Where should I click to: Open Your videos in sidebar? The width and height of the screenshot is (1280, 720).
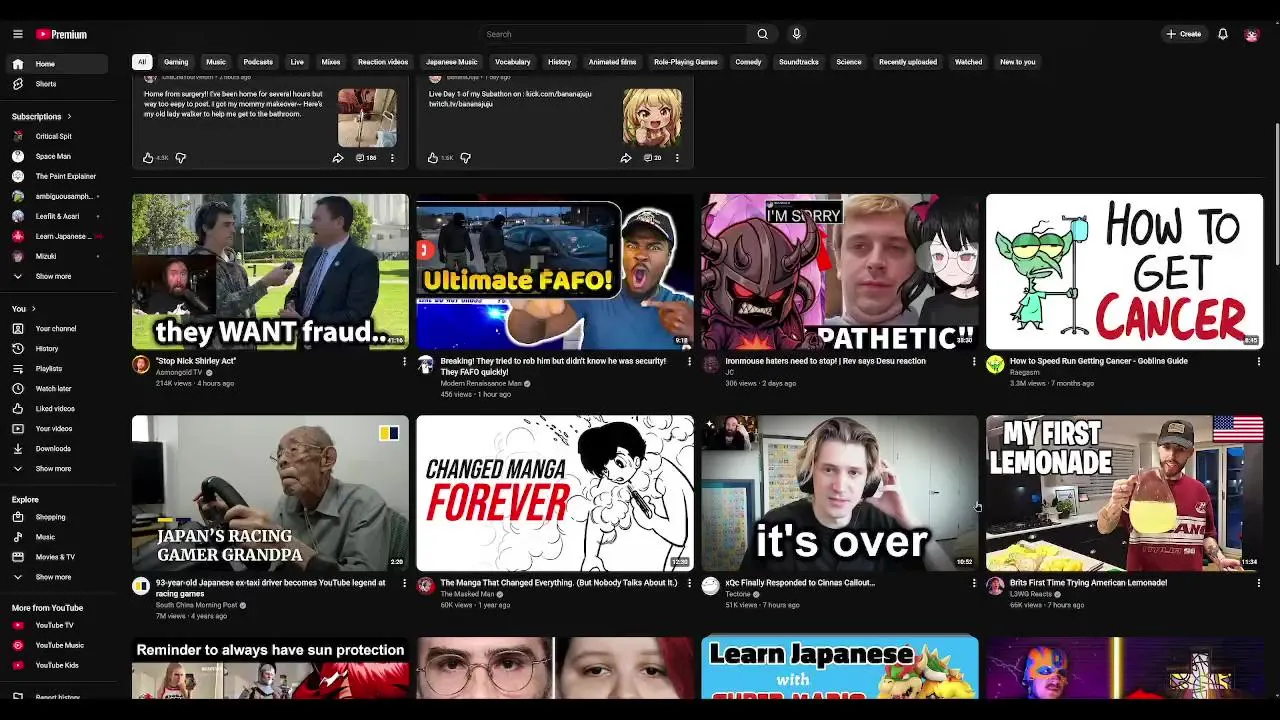(x=55, y=428)
